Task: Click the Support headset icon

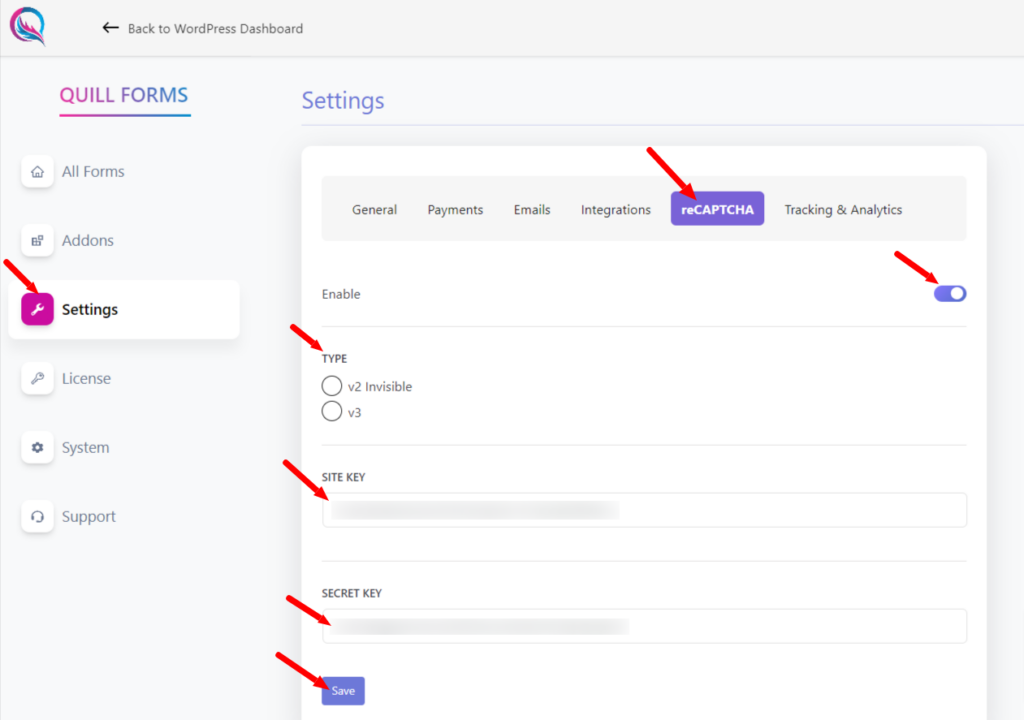Action: [37, 516]
